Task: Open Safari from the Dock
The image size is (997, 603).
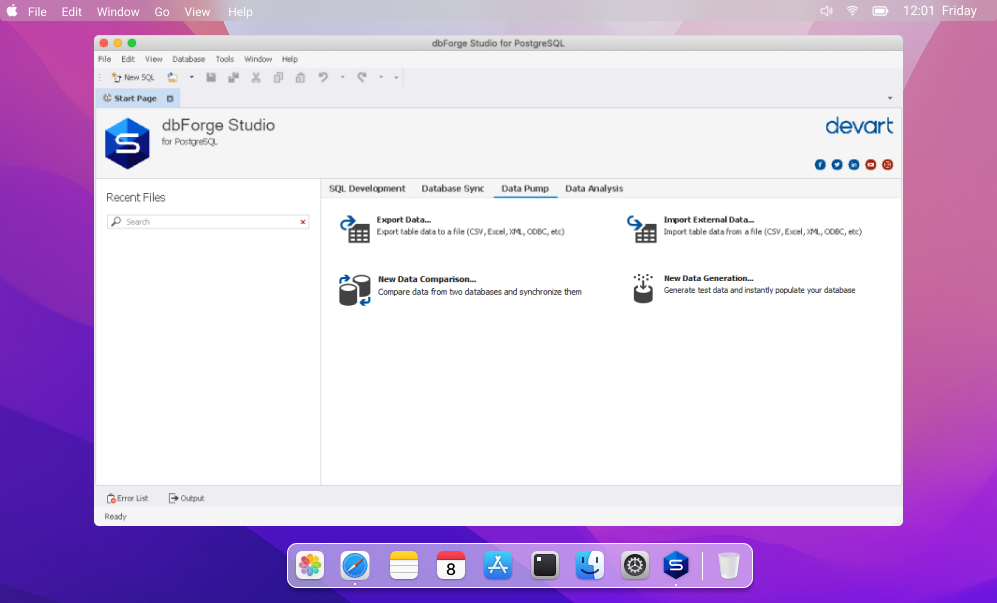Action: 355,565
